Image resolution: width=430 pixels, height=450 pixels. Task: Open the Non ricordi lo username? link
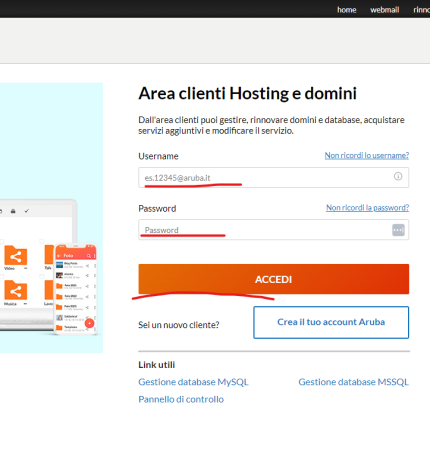[367, 155]
